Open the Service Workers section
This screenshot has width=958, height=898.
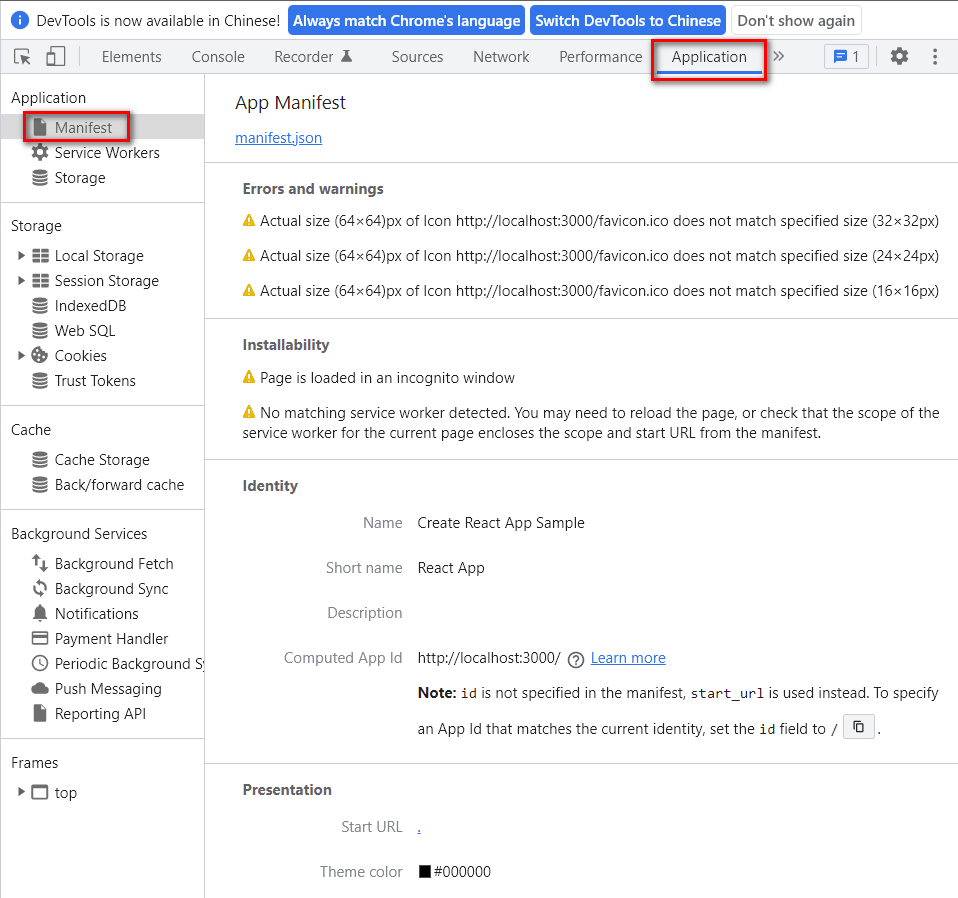pos(103,152)
